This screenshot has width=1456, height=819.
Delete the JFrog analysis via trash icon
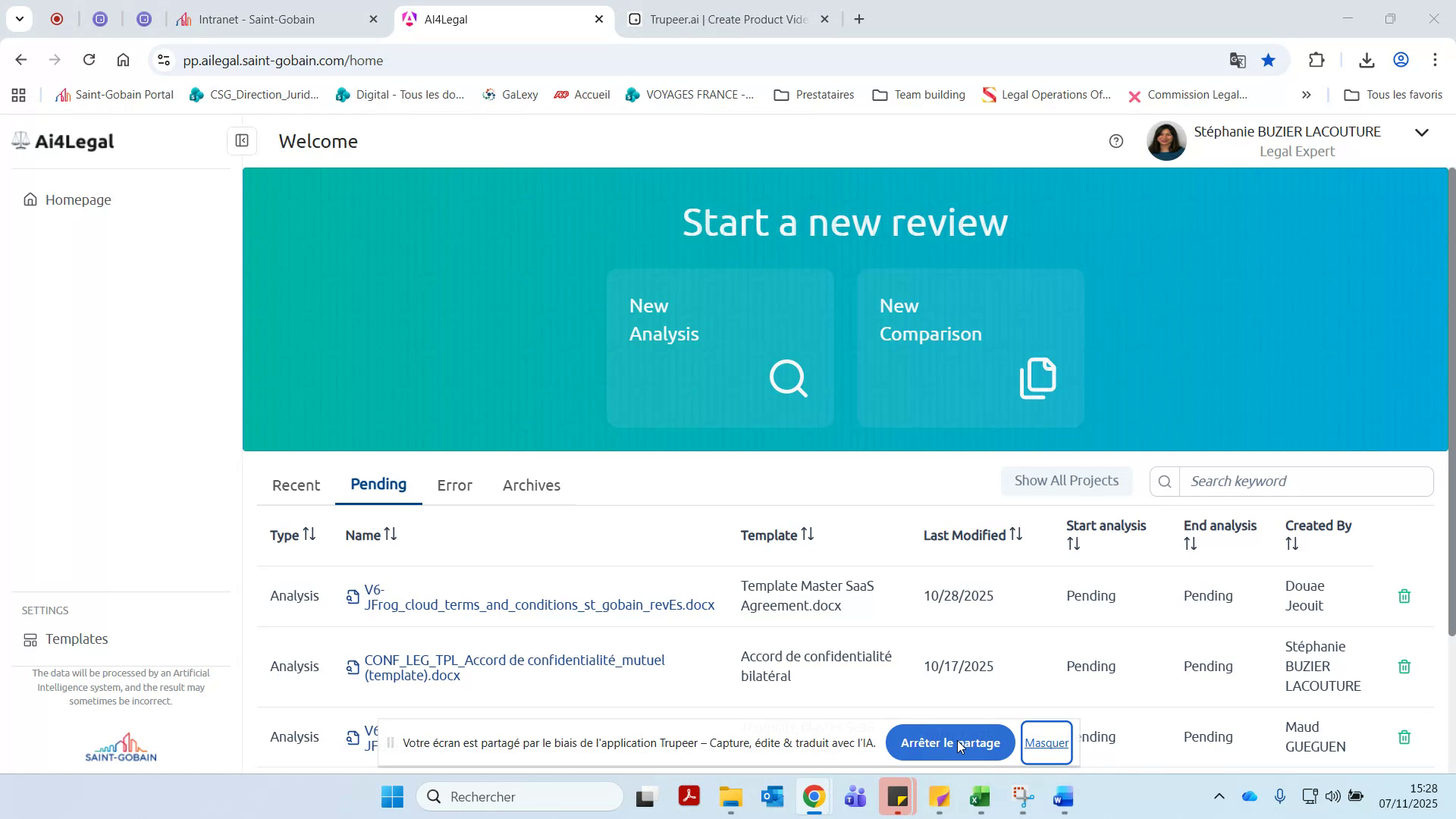tap(1404, 596)
